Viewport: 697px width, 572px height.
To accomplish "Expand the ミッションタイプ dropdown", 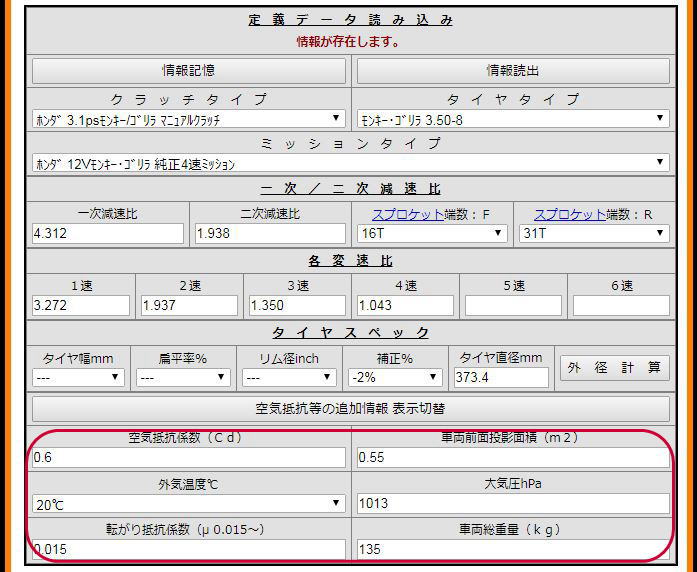I will 351,163.
